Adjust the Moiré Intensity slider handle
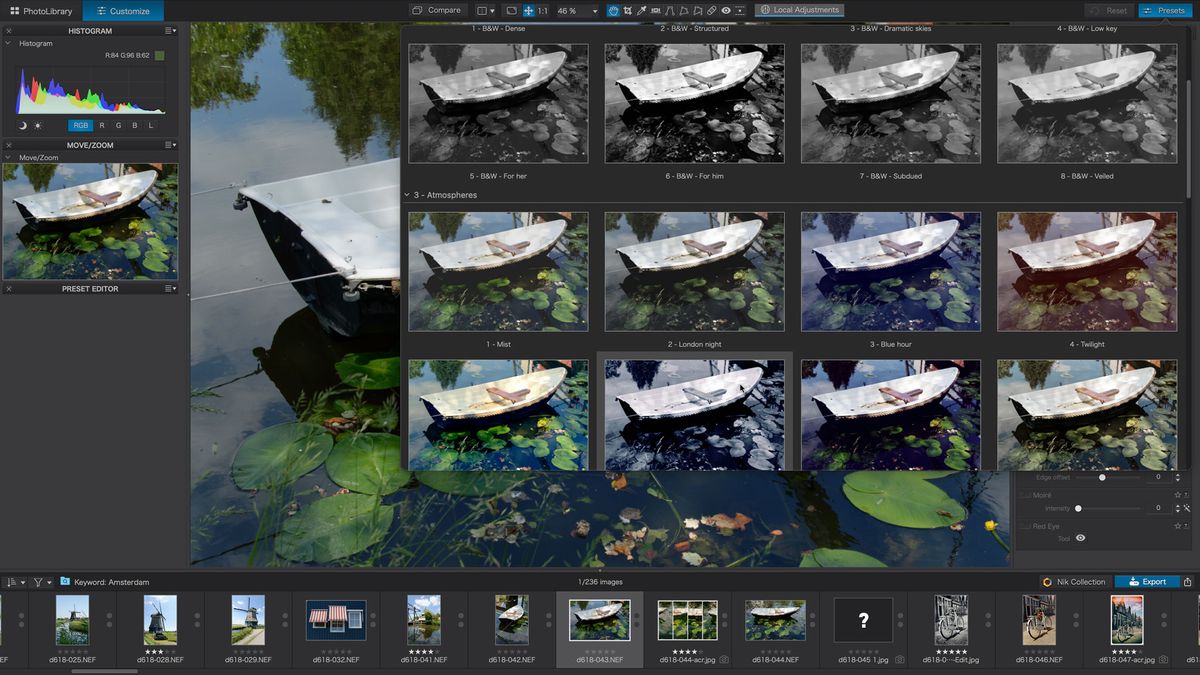This screenshot has width=1200, height=675. point(1078,508)
